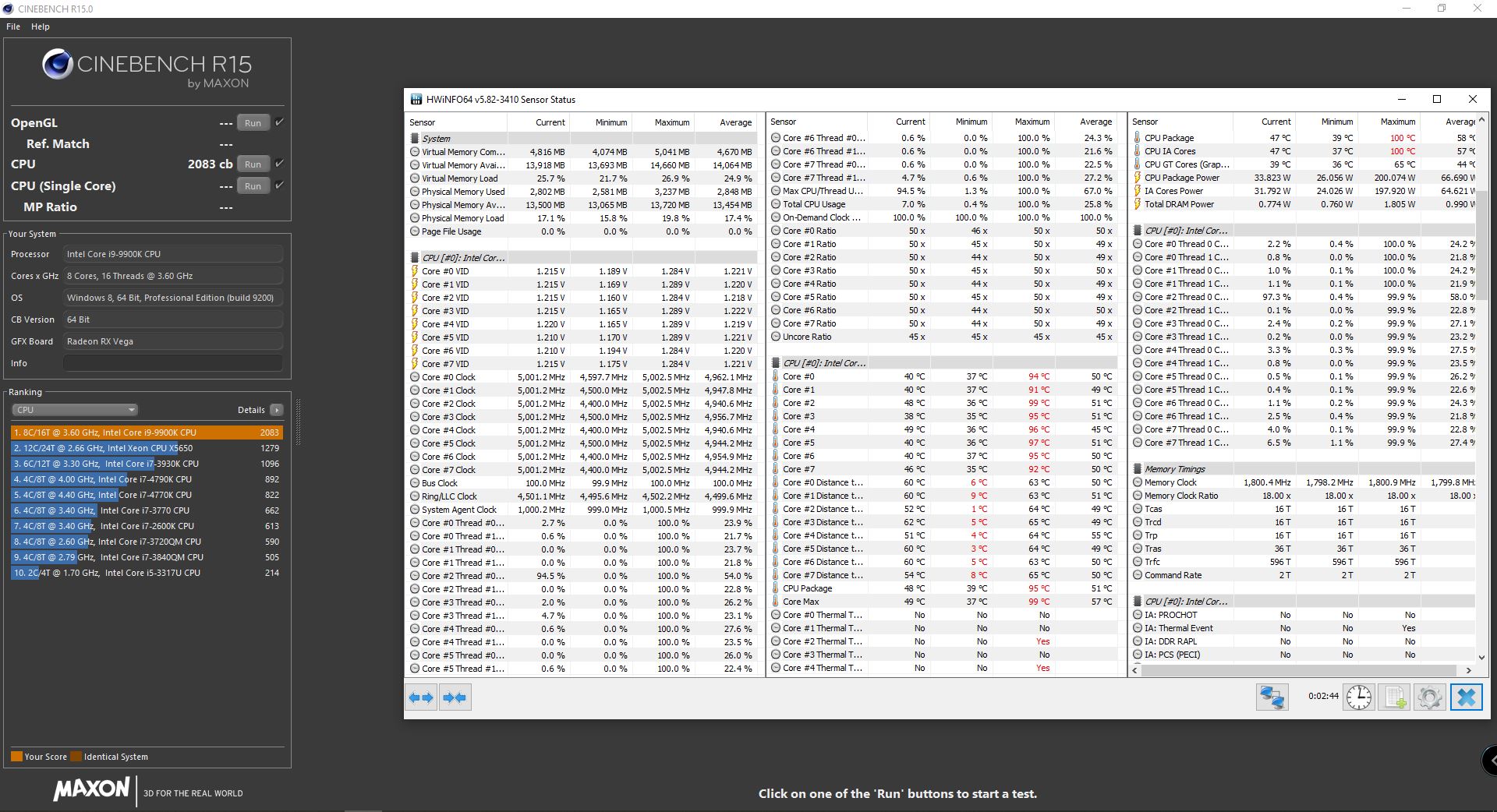1497x812 pixels.
Task: Select the System Agent Clock sensor row
Action: [582, 510]
